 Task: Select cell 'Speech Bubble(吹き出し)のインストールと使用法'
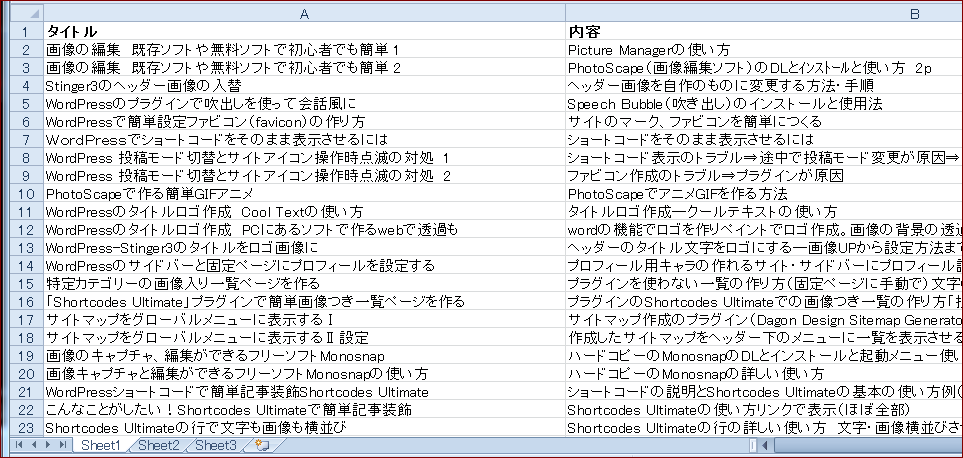pyautogui.click(x=764, y=103)
